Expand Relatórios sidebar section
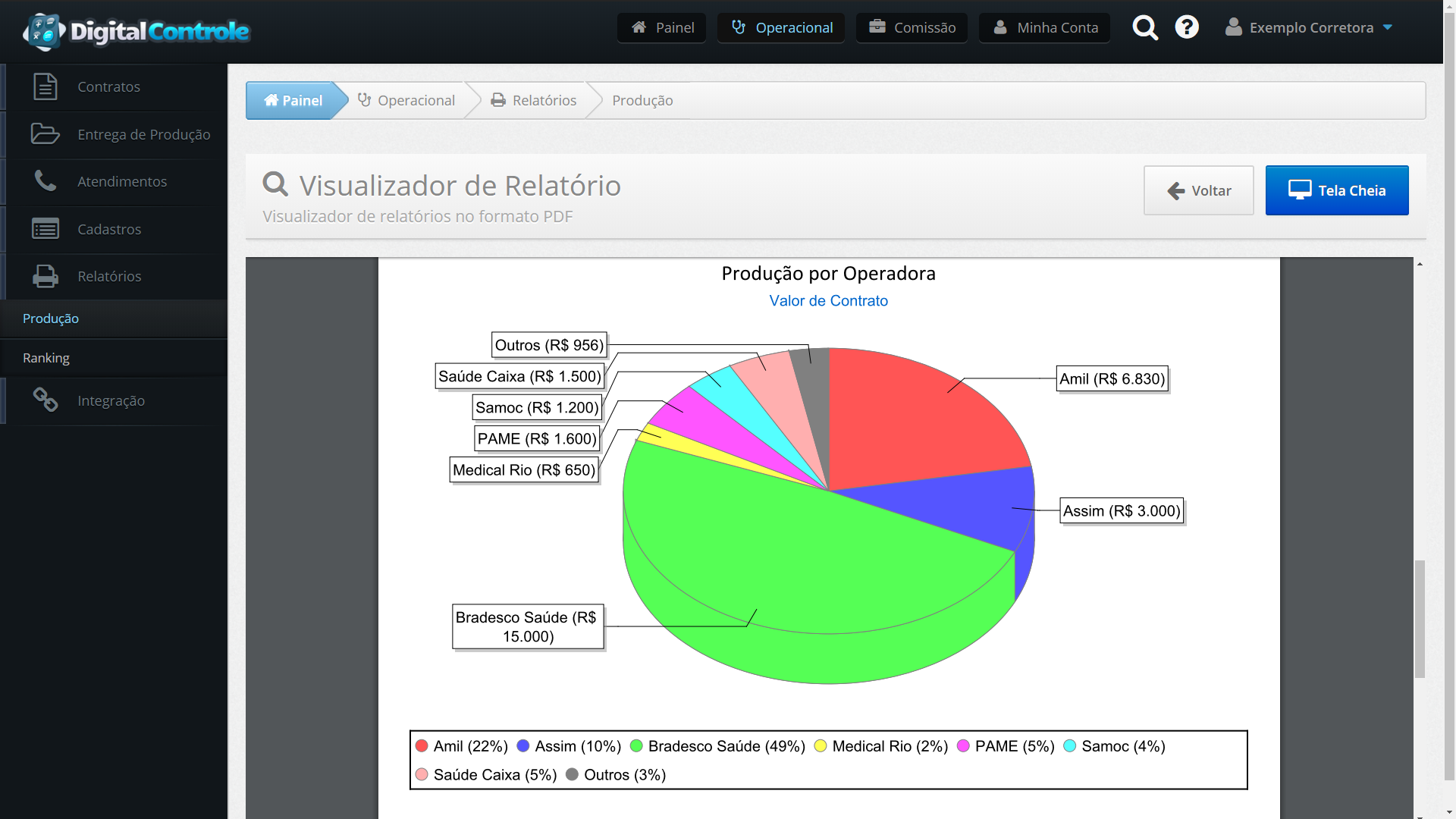The image size is (1456, 819). [x=114, y=277]
